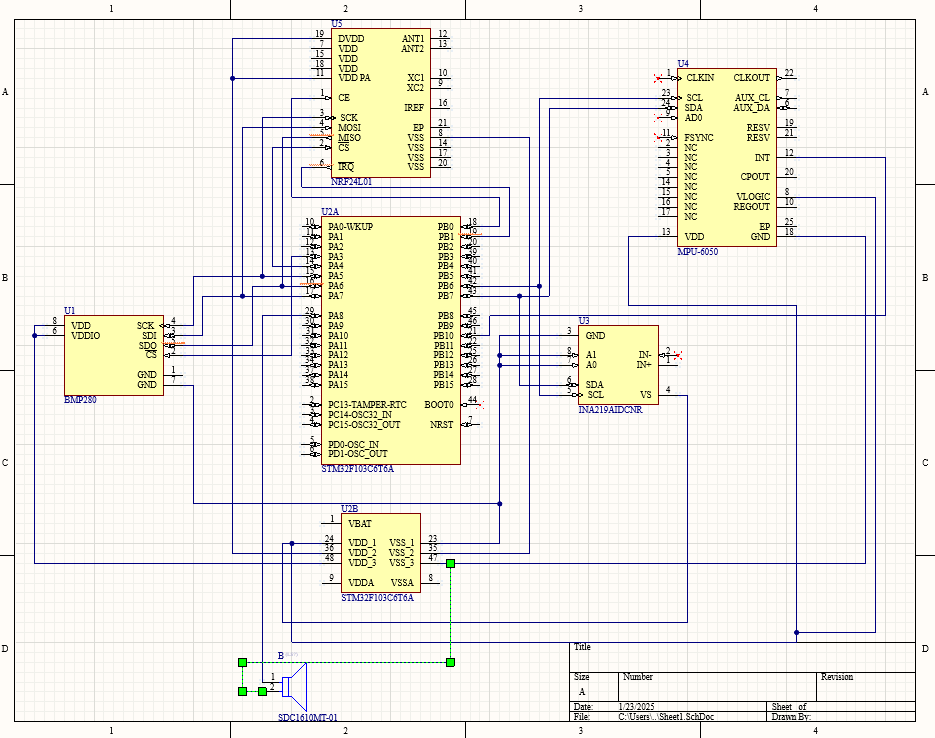Click the A1 address pin label
The width and height of the screenshot is (935, 738).
tap(591, 355)
